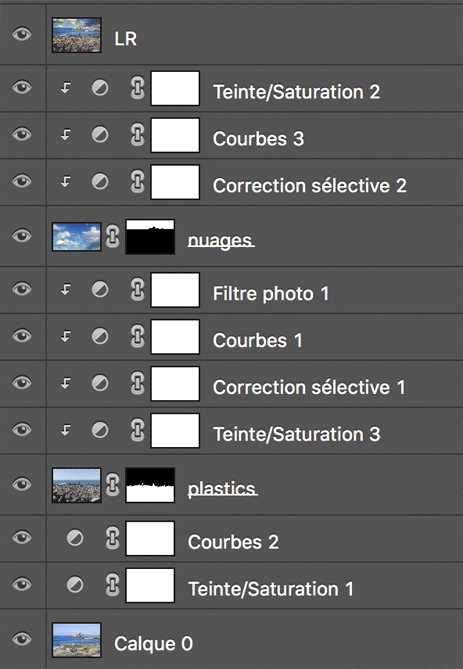Screen dimensions: 463x669
Task: Click chain link icon on plastics layer
Action: 112,485
